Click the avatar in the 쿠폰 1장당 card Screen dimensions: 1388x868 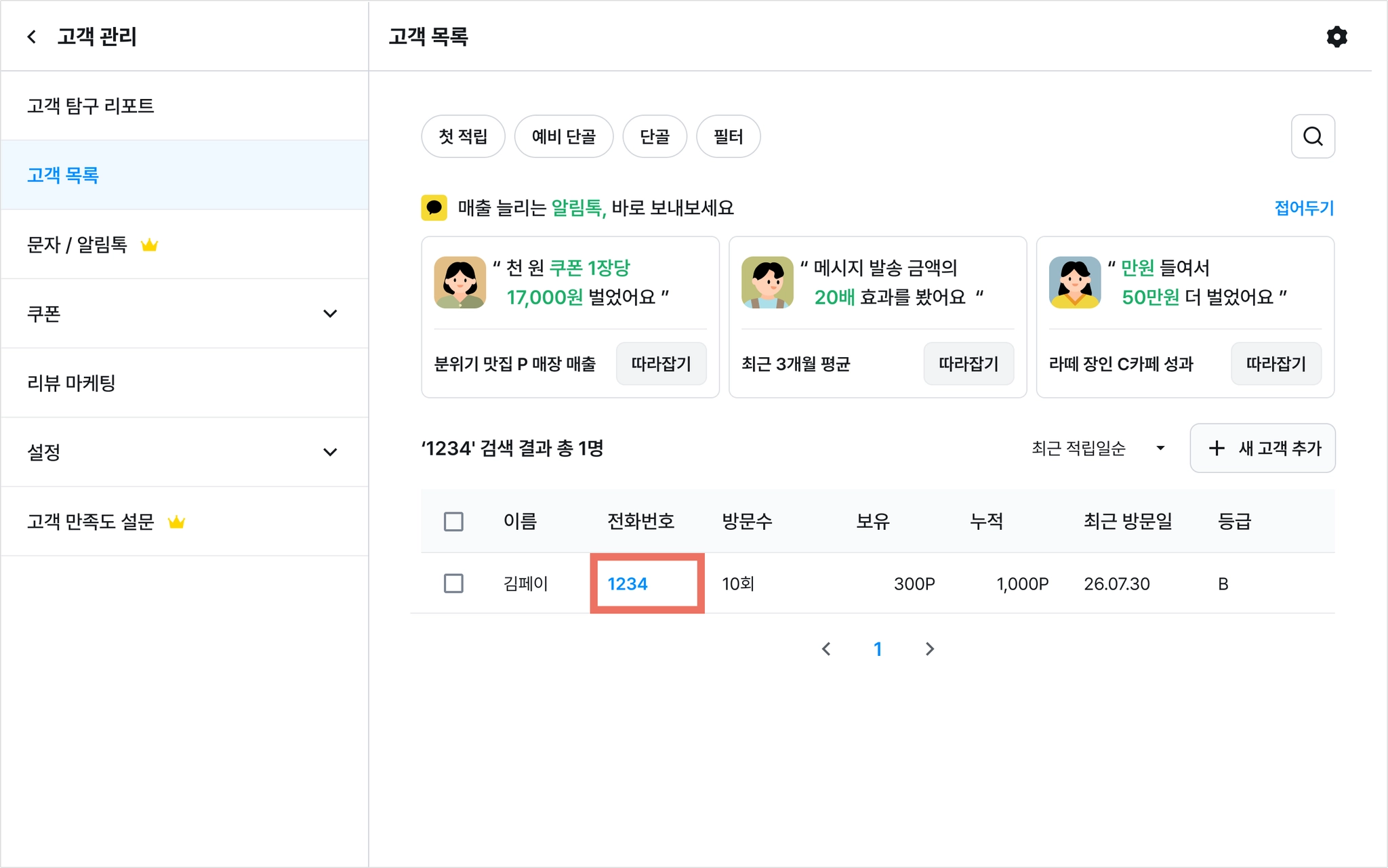(x=460, y=282)
